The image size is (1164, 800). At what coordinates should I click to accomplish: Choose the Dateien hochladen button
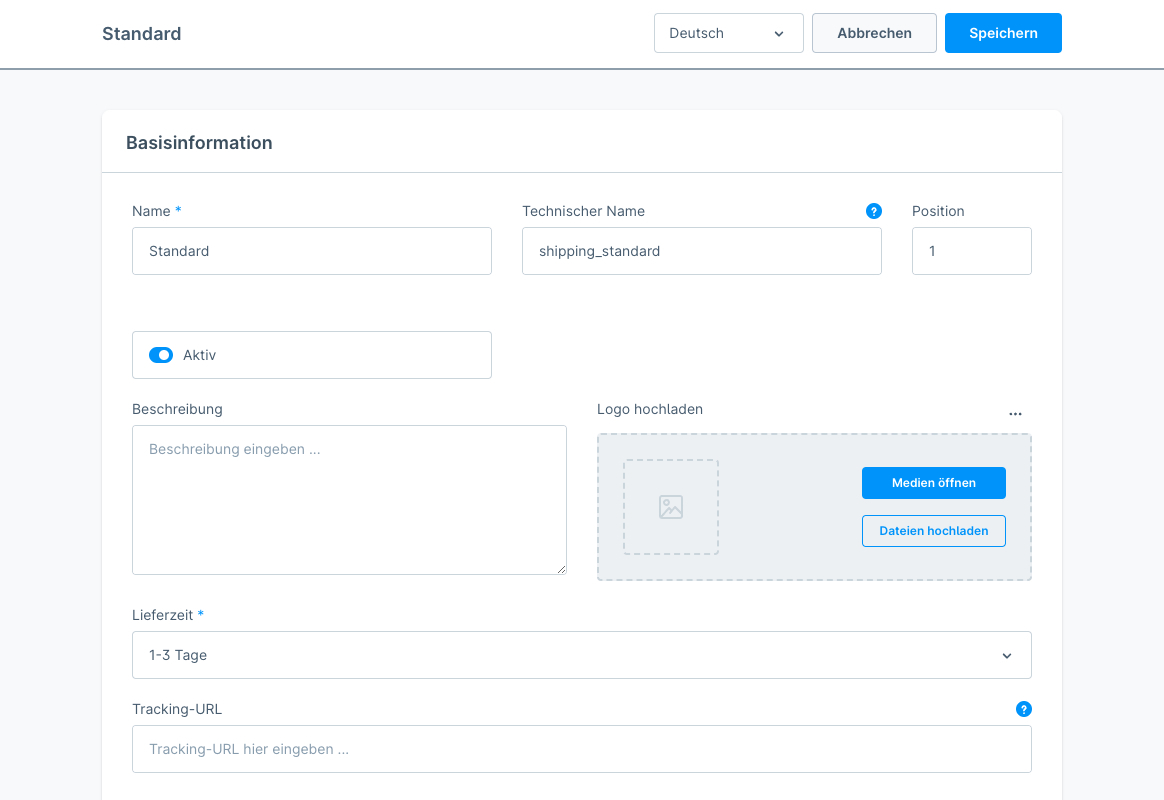pos(933,531)
